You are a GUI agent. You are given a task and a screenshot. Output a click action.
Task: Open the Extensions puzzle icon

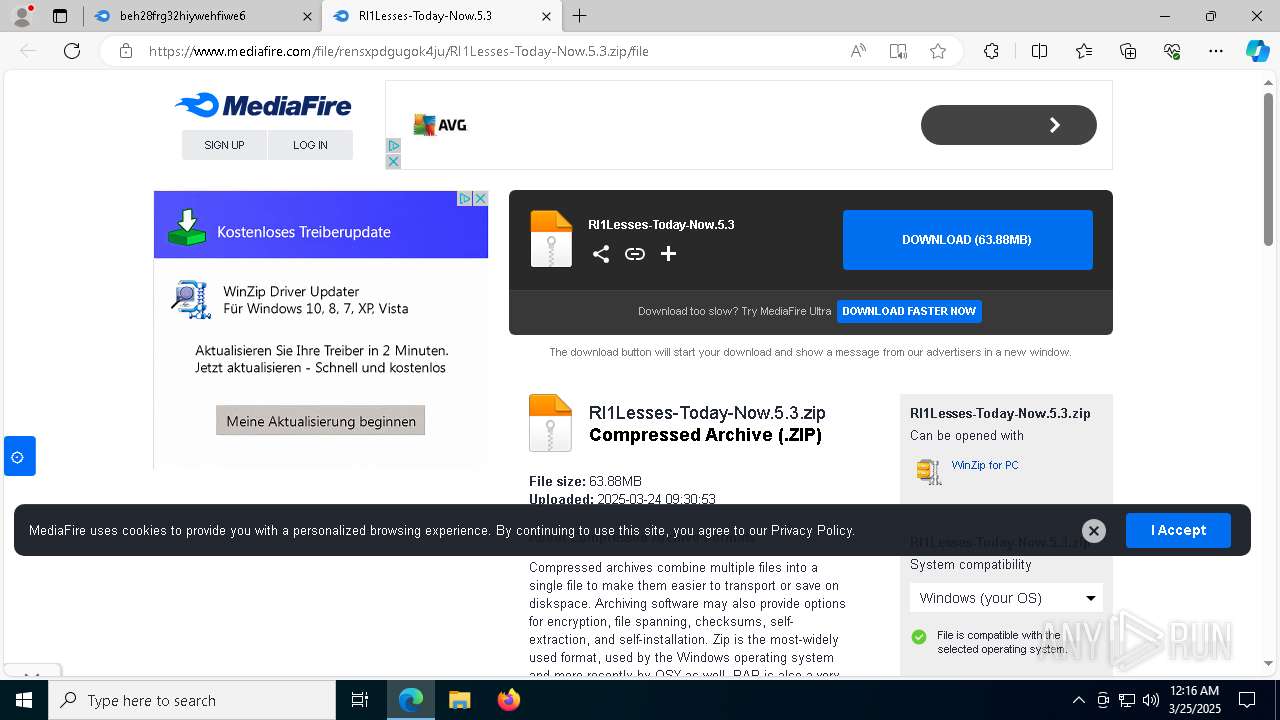[991, 51]
